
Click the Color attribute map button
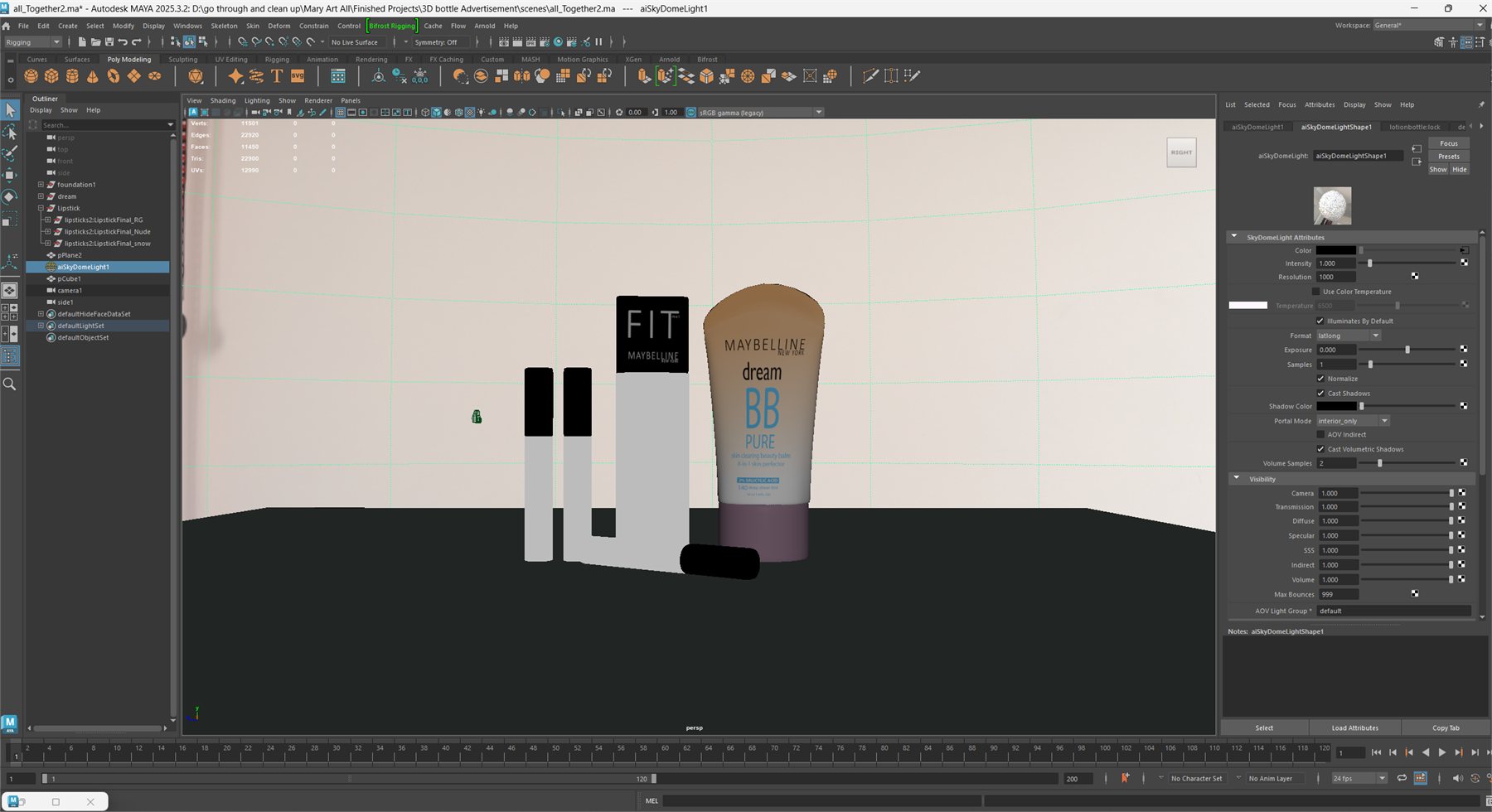1464,250
